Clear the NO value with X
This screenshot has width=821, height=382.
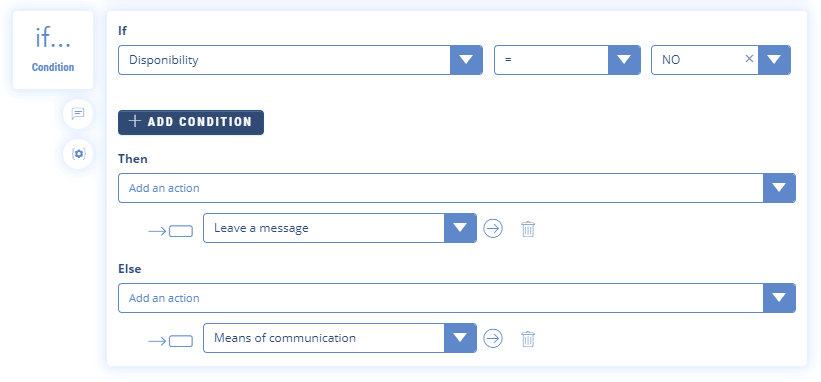click(x=749, y=59)
